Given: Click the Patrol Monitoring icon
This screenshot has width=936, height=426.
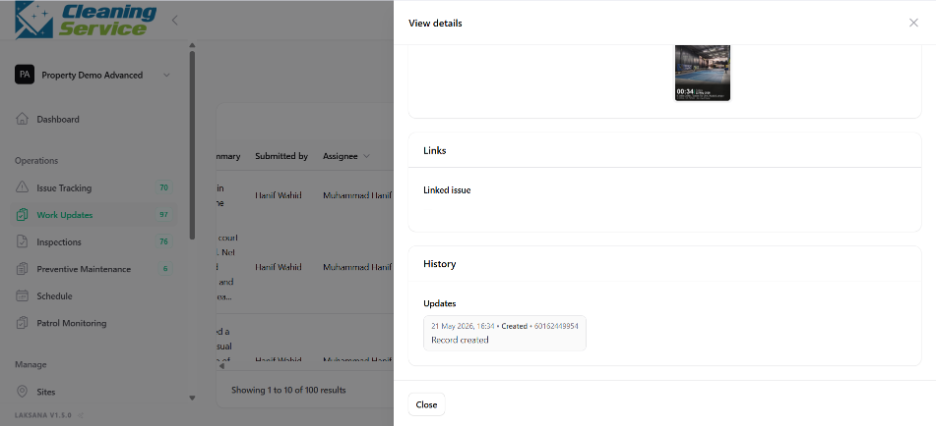Looking at the screenshot, I should click(22, 323).
